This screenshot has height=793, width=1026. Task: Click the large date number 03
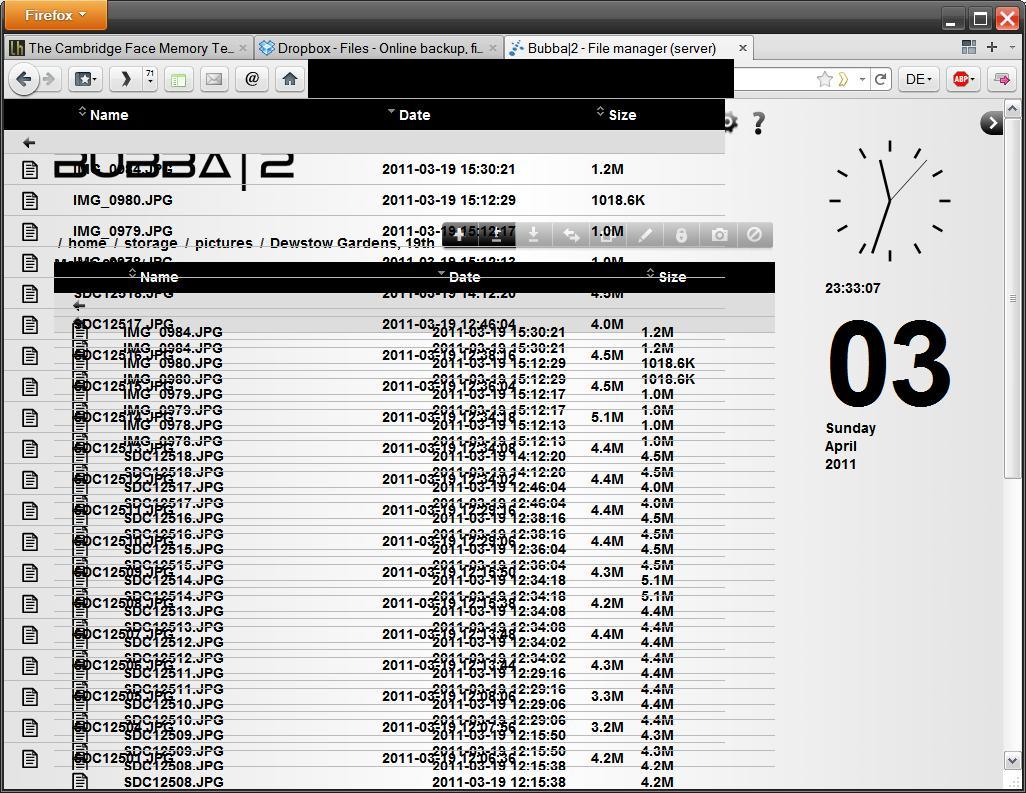click(x=889, y=363)
